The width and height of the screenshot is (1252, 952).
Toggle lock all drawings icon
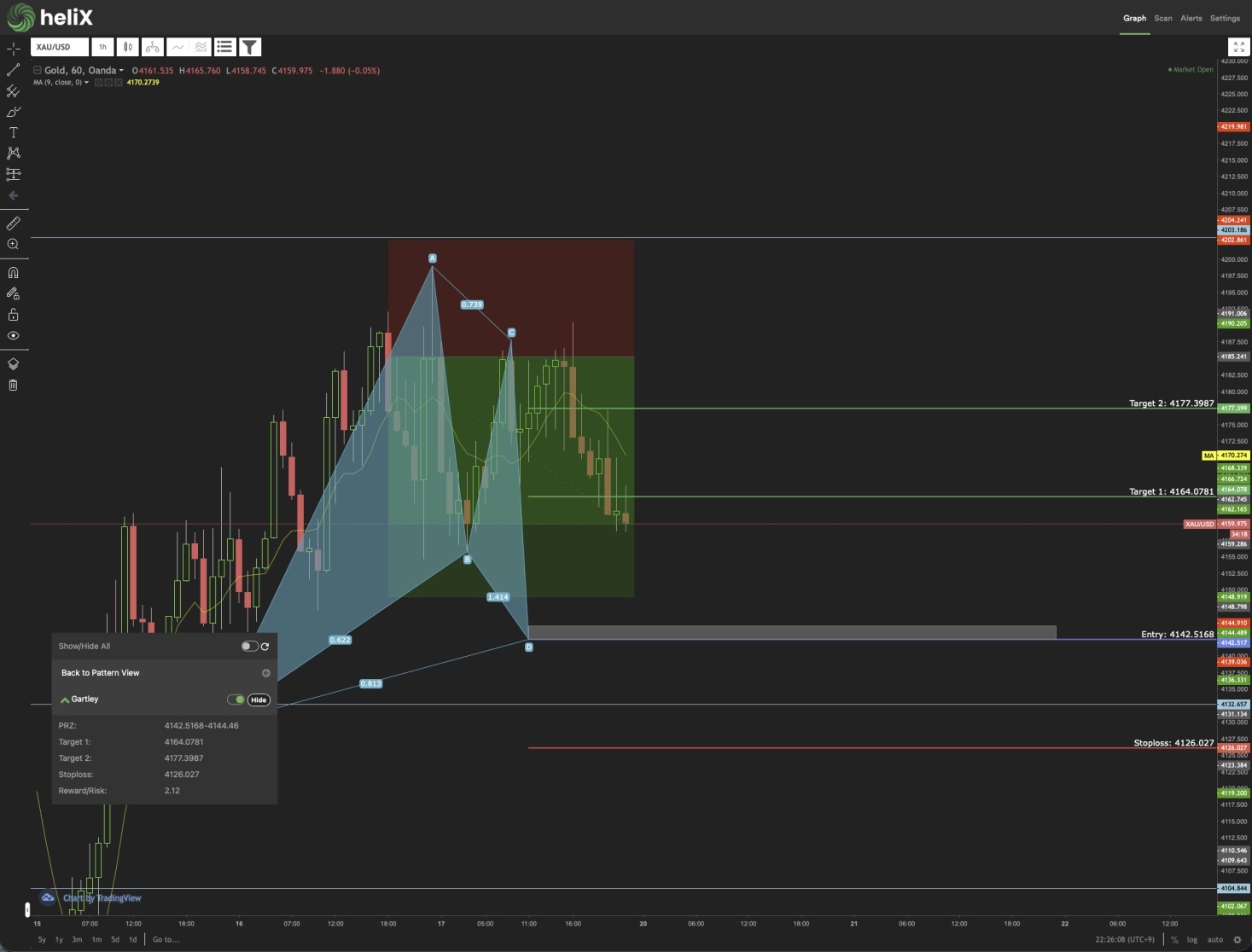[13, 315]
